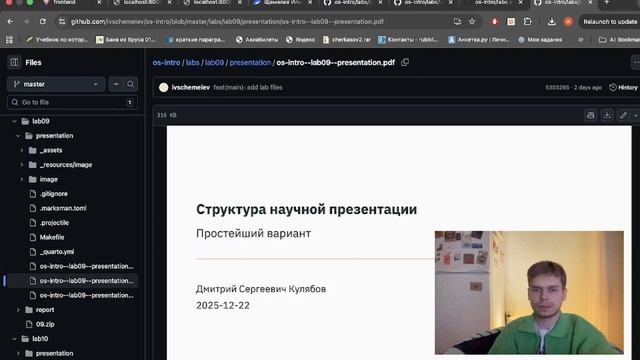This screenshot has width=640, height=360.
Task: Open the .marksman.toml file
Action: click(63, 208)
